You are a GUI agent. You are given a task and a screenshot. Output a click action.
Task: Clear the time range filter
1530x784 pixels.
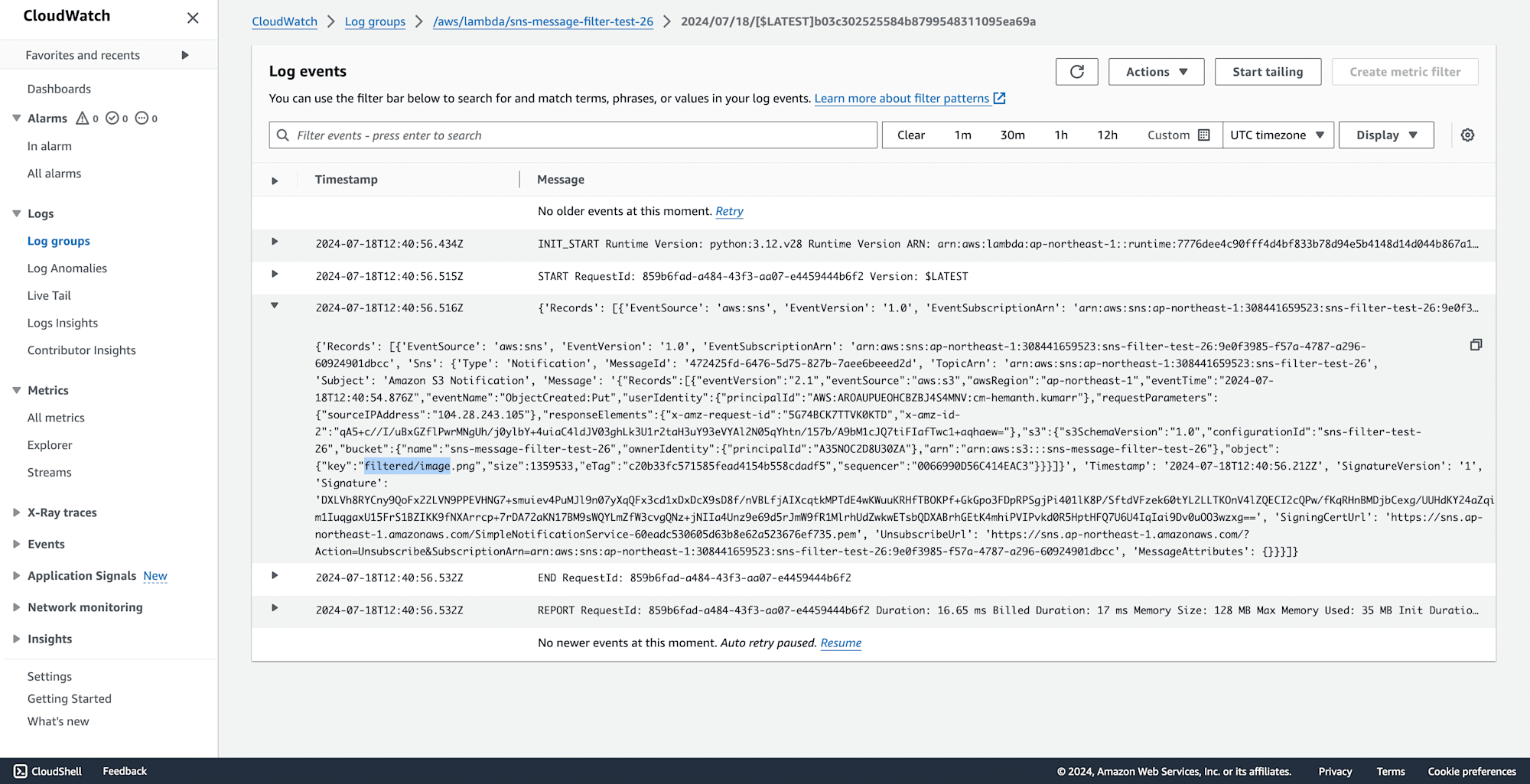pos(910,135)
